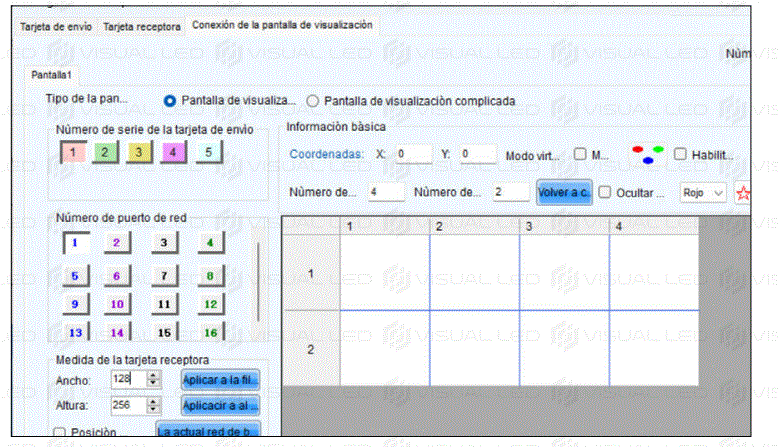Choose network port 2

coord(117,243)
